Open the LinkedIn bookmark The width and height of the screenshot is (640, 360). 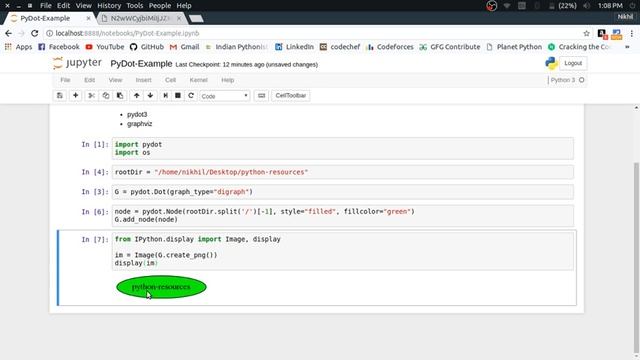[x=294, y=47]
